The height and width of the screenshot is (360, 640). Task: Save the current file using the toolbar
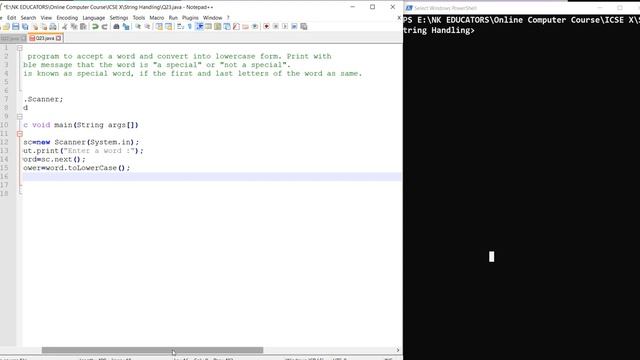(16, 27)
